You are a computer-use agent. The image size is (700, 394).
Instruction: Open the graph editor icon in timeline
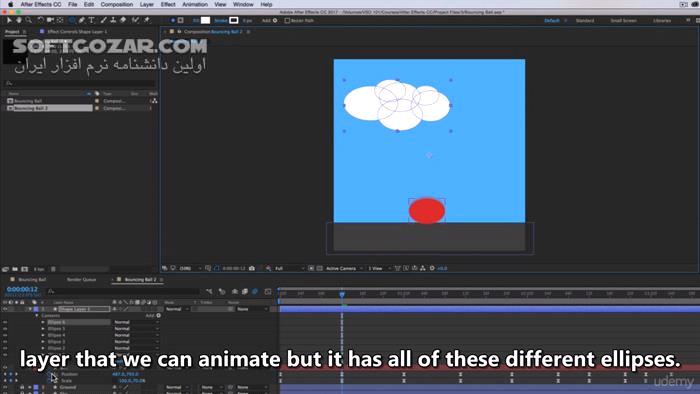[x=268, y=291]
